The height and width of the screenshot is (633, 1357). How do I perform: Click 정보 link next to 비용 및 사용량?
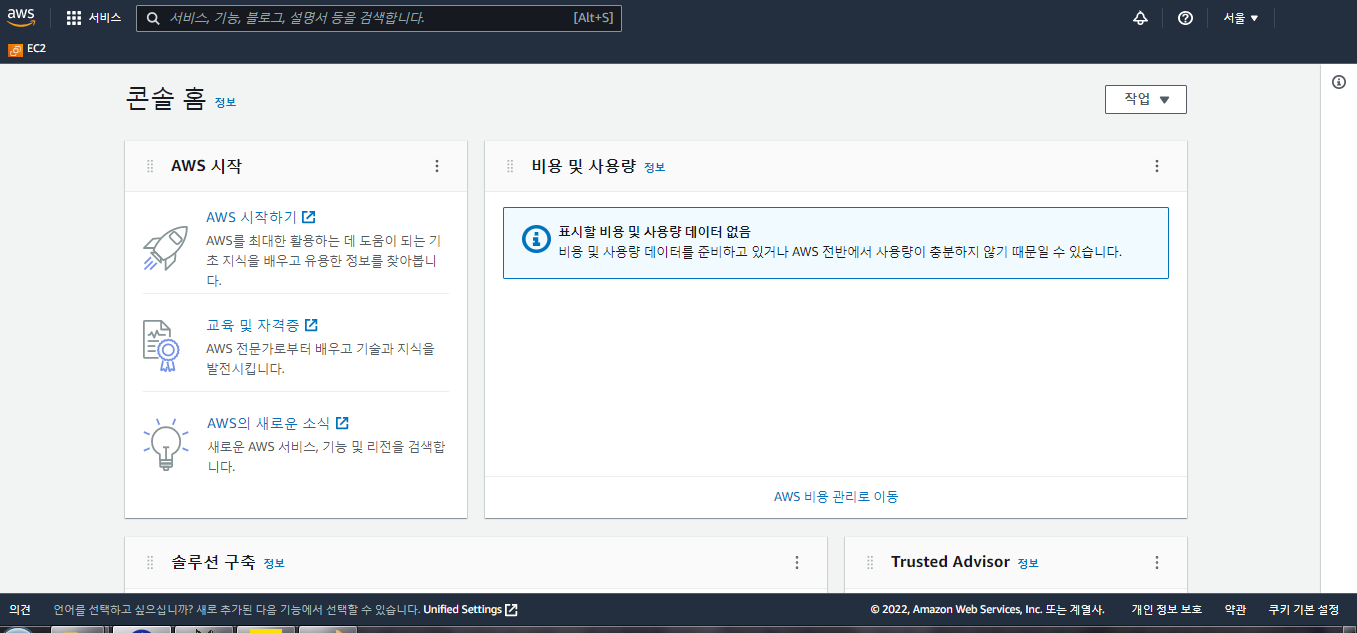[654, 167]
